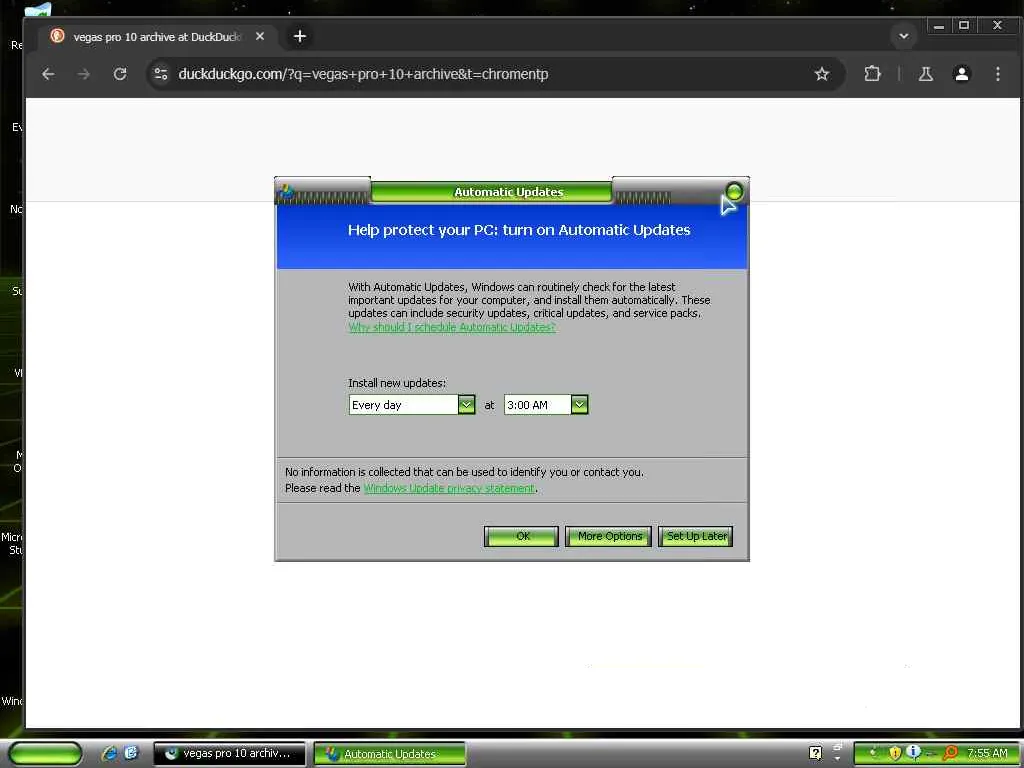The image size is (1024, 768).
Task: Close the Automatic Updates dialog
Action: tap(734, 191)
